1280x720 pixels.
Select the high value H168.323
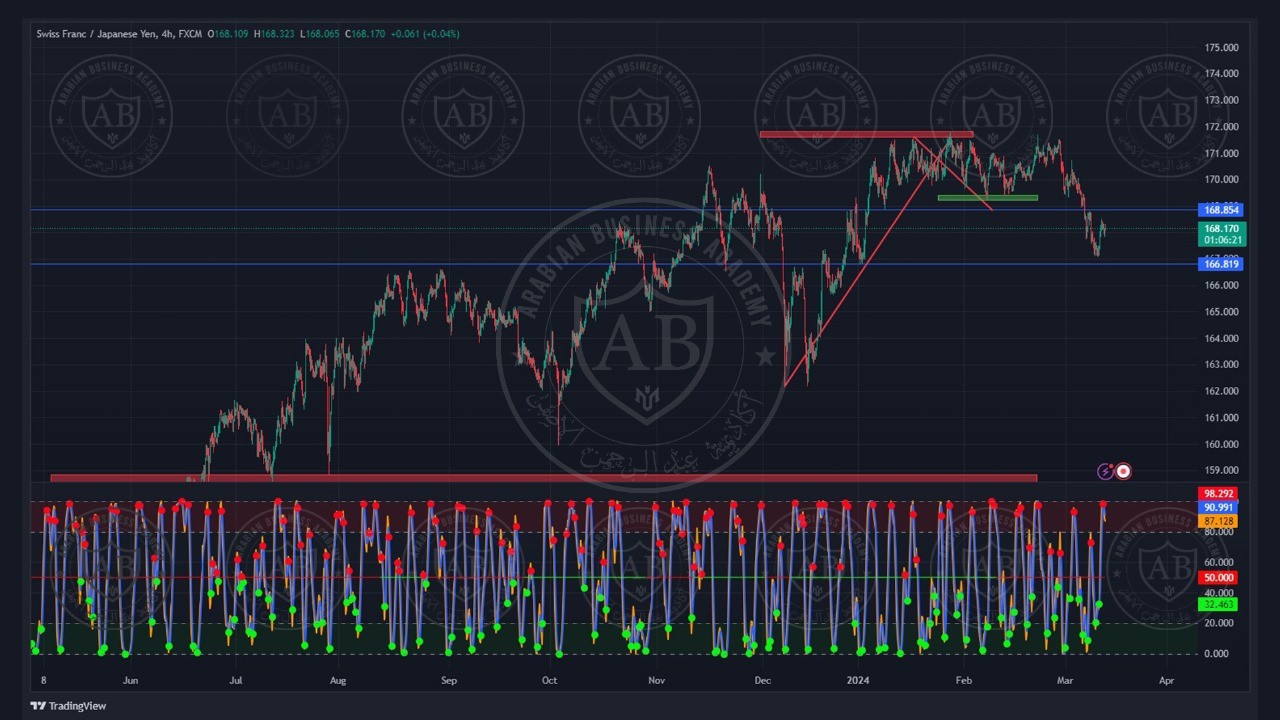tap(274, 34)
